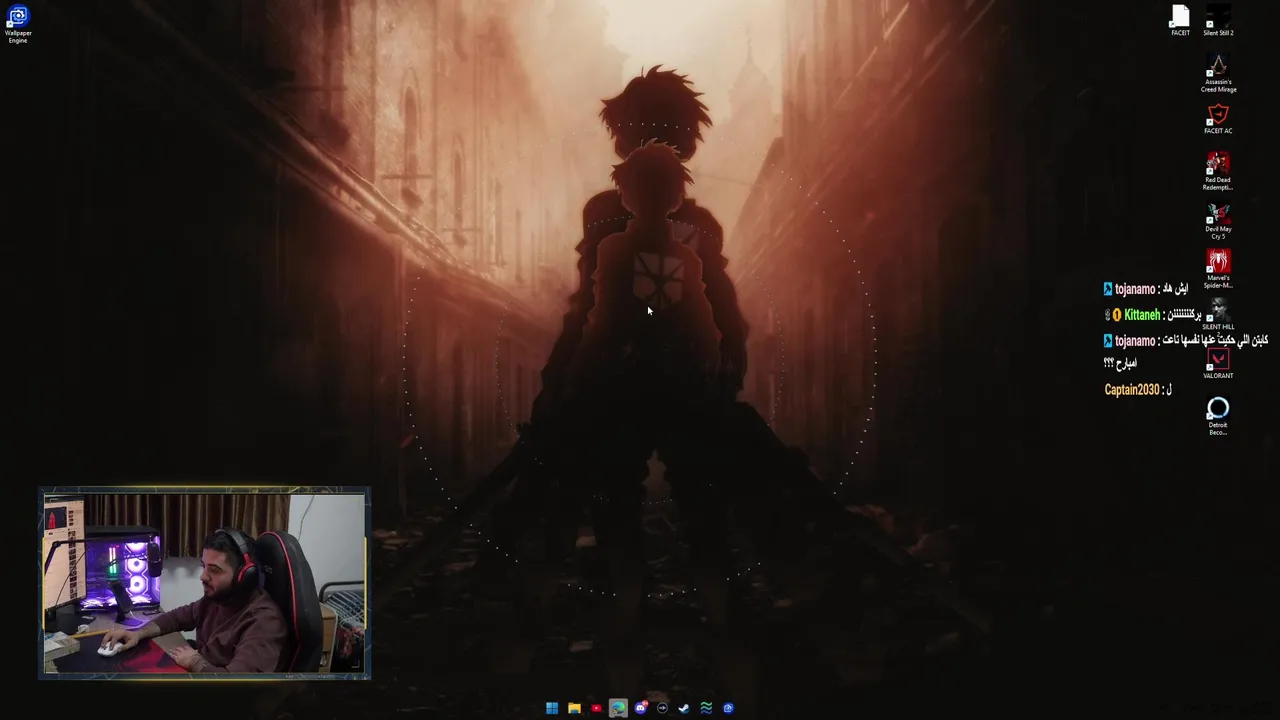Open the circular arrow app in taskbar
Viewport: 1280px width, 720px height.
[x=662, y=708]
